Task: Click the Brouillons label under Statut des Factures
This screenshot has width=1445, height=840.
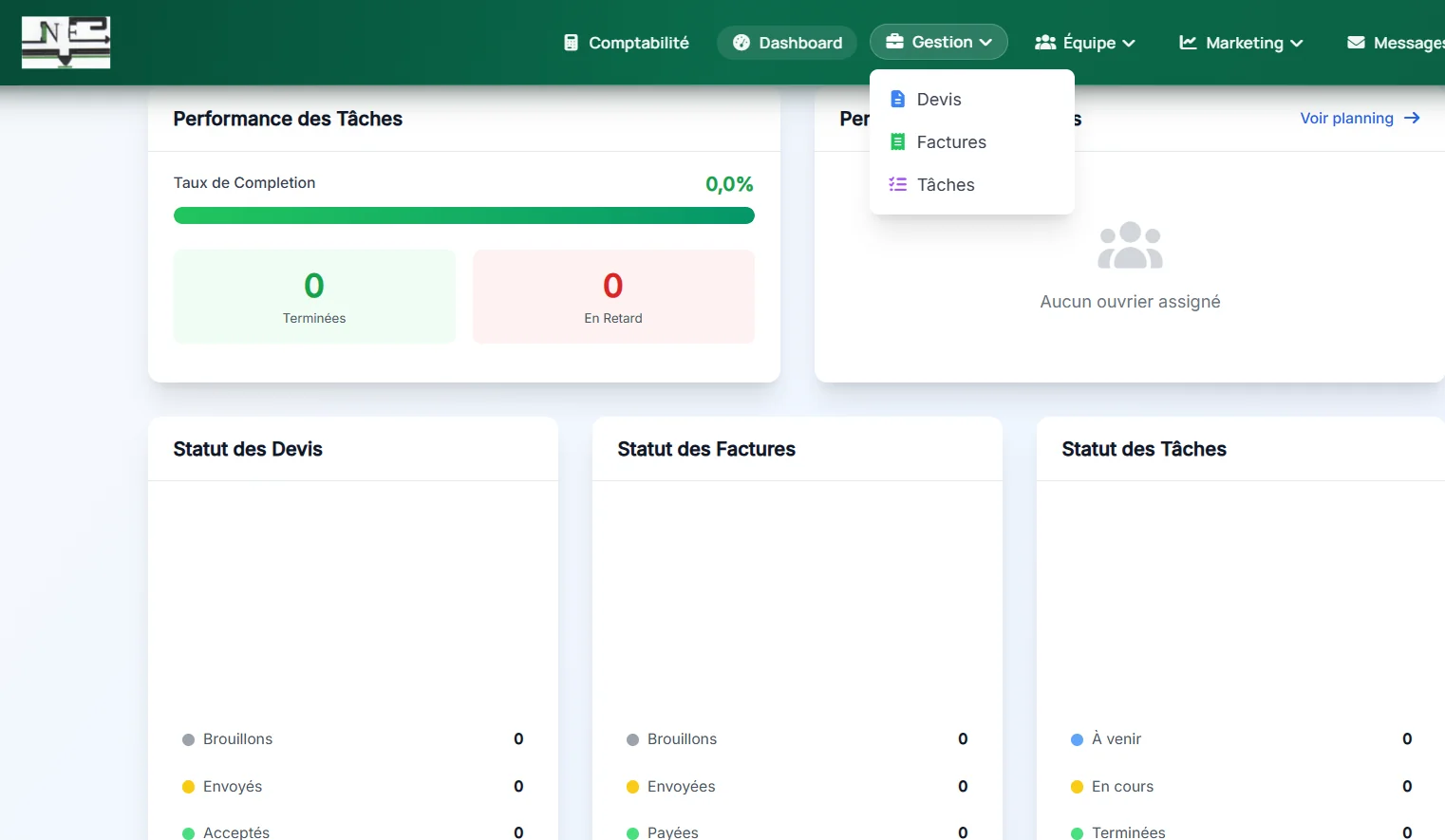Action: 682,739
